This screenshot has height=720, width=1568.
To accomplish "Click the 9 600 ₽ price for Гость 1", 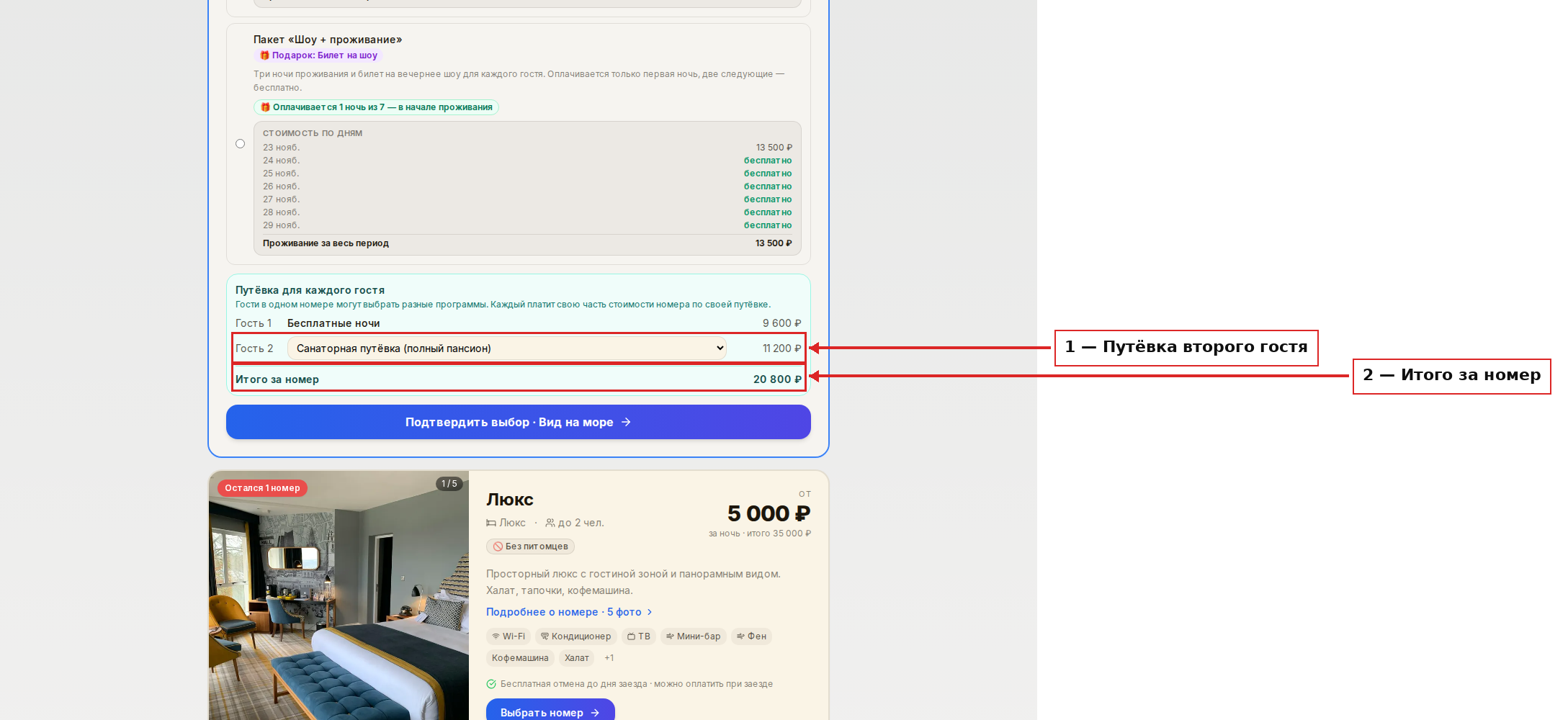I will (781, 323).
